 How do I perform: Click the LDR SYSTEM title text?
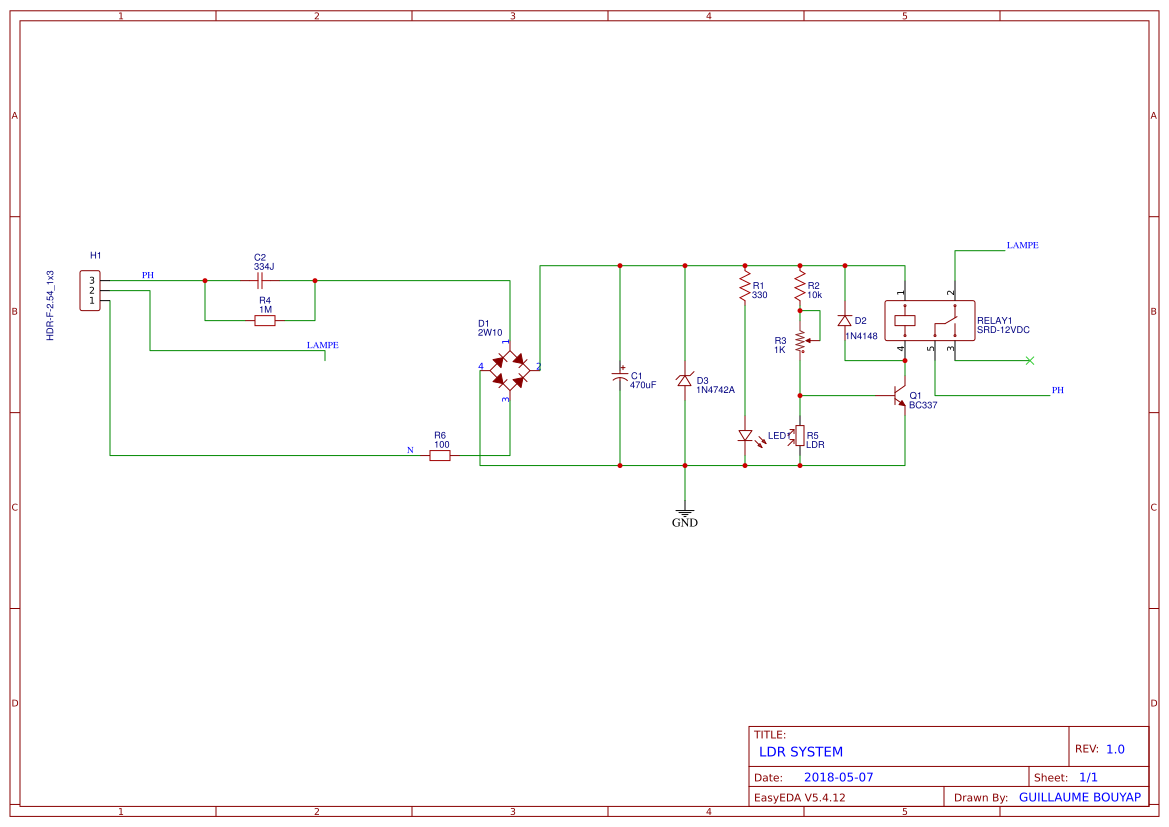[x=802, y=751]
